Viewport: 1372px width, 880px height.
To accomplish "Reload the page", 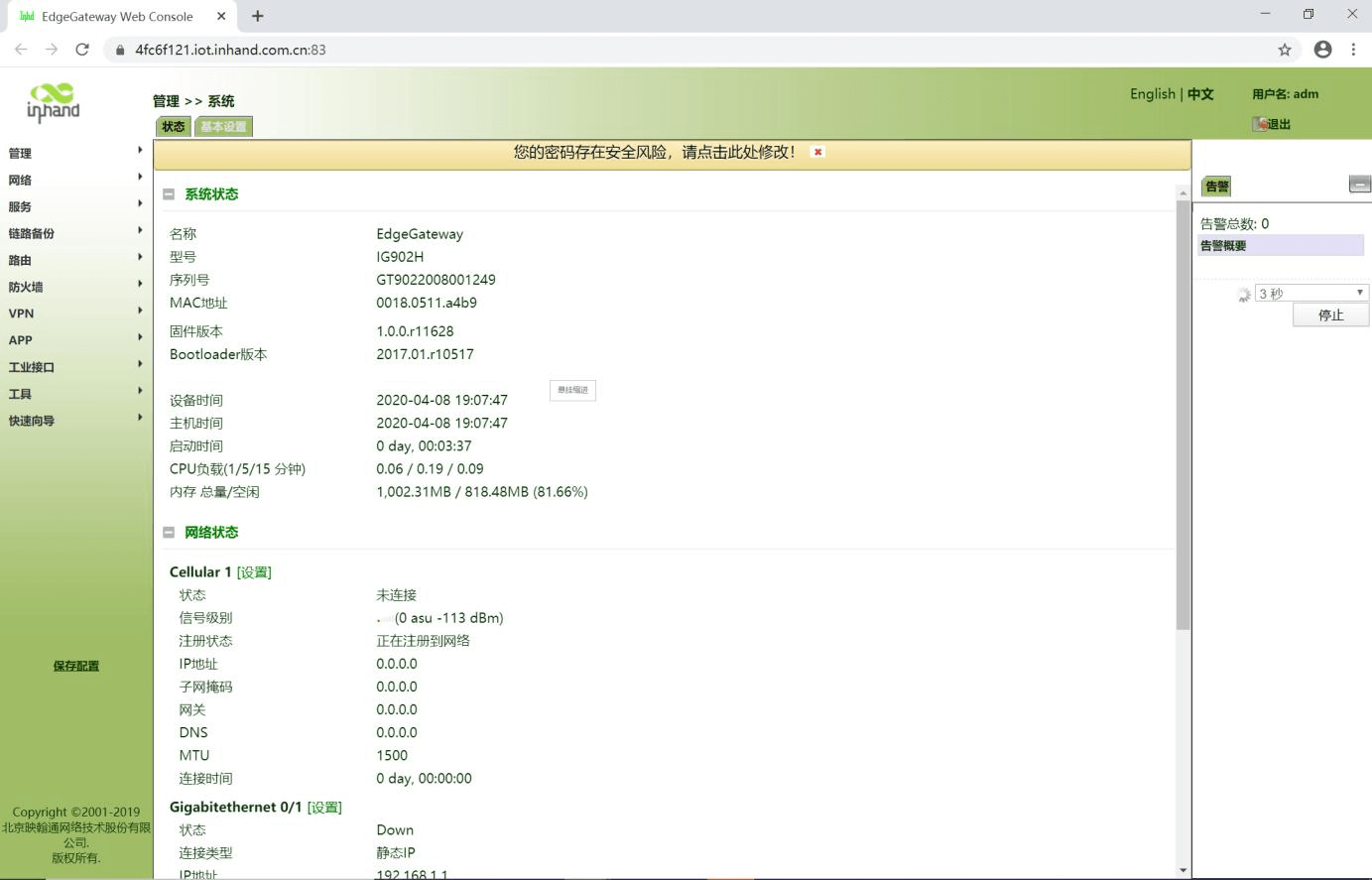I will (x=82, y=50).
